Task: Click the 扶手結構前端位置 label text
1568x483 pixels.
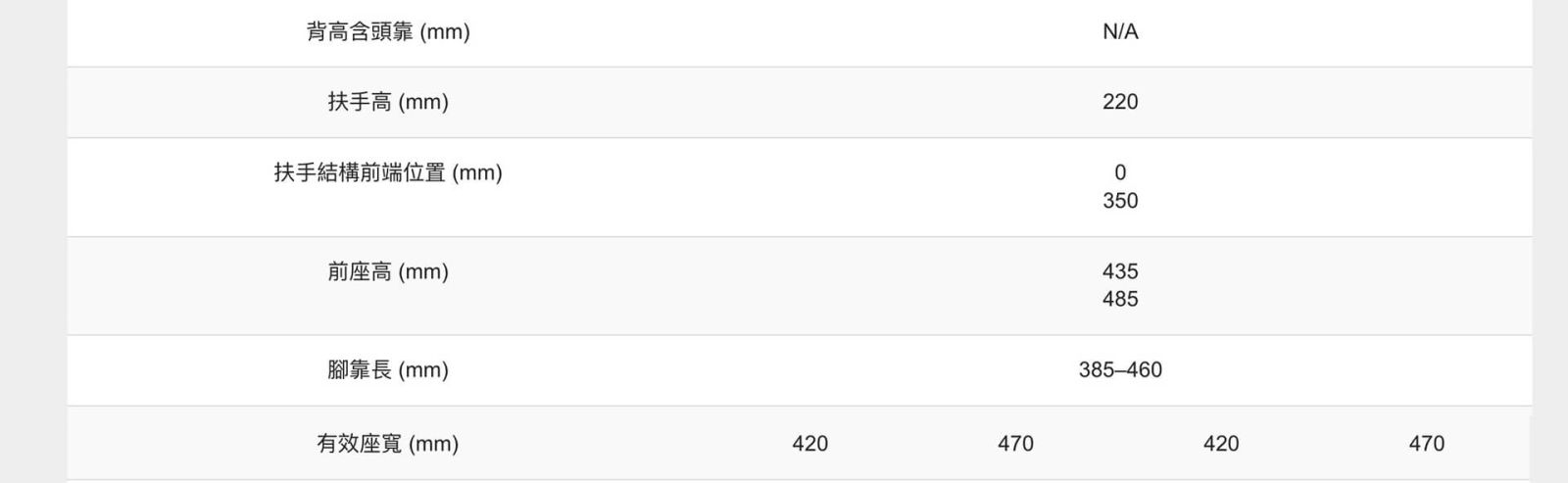Action: point(359,172)
